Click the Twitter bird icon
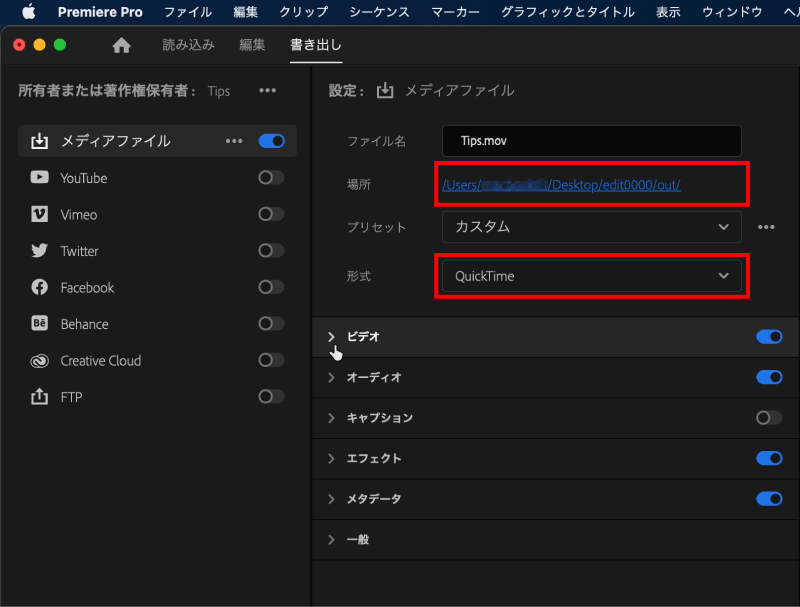Image resolution: width=800 pixels, height=607 pixels. (39, 250)
